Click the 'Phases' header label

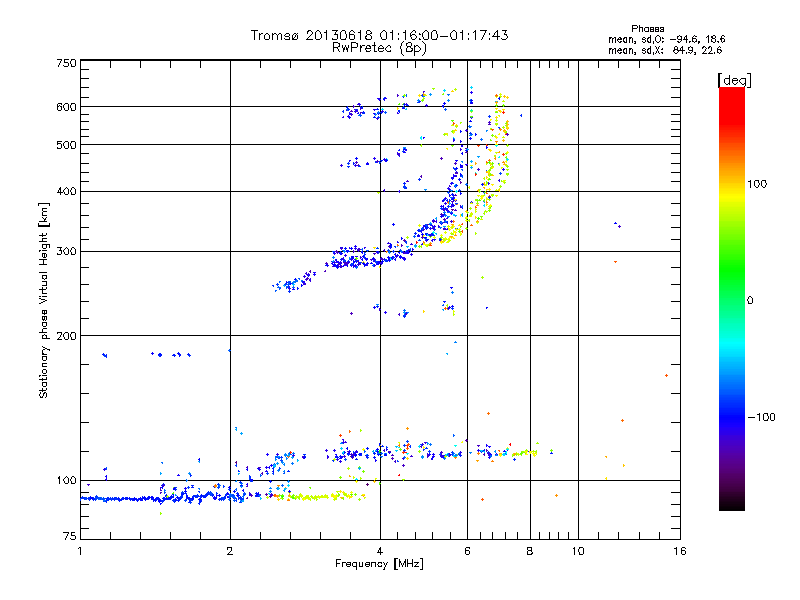[647, 29]
